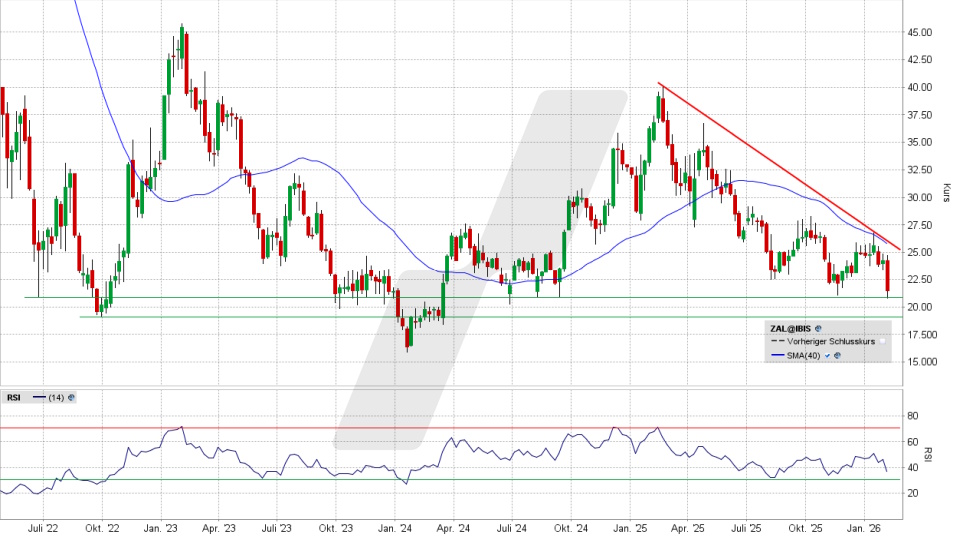Viewport: 960px width, 540px height.
Task: Click the 45.00 price axis label
Action: pyautogui.click(x=919, y=32)
